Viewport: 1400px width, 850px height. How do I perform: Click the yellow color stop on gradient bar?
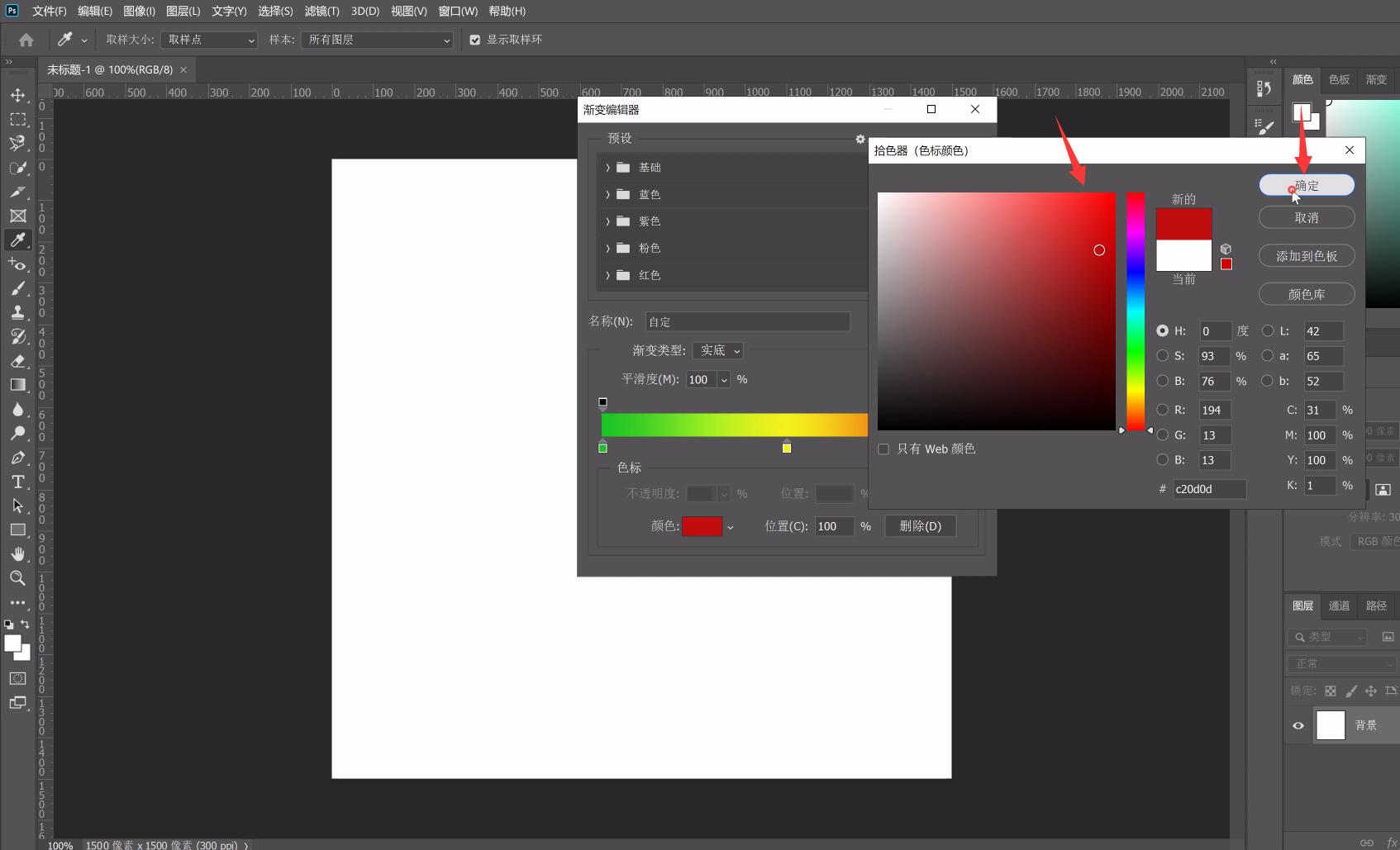click(787, 447)
